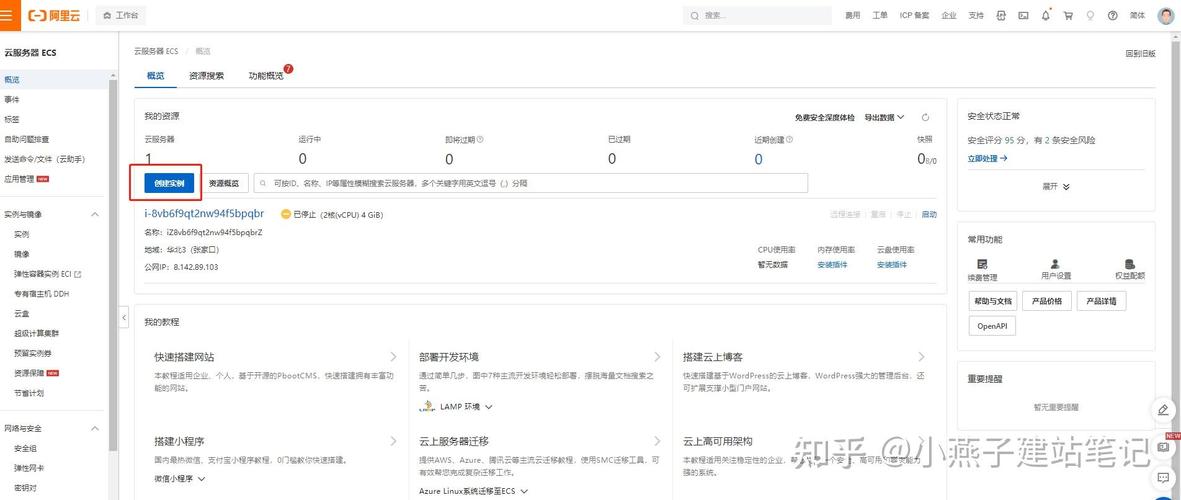Open the 工作台 workbench home
The width and height of the screenshot is (1181, 500).
(x=121, y=15)
